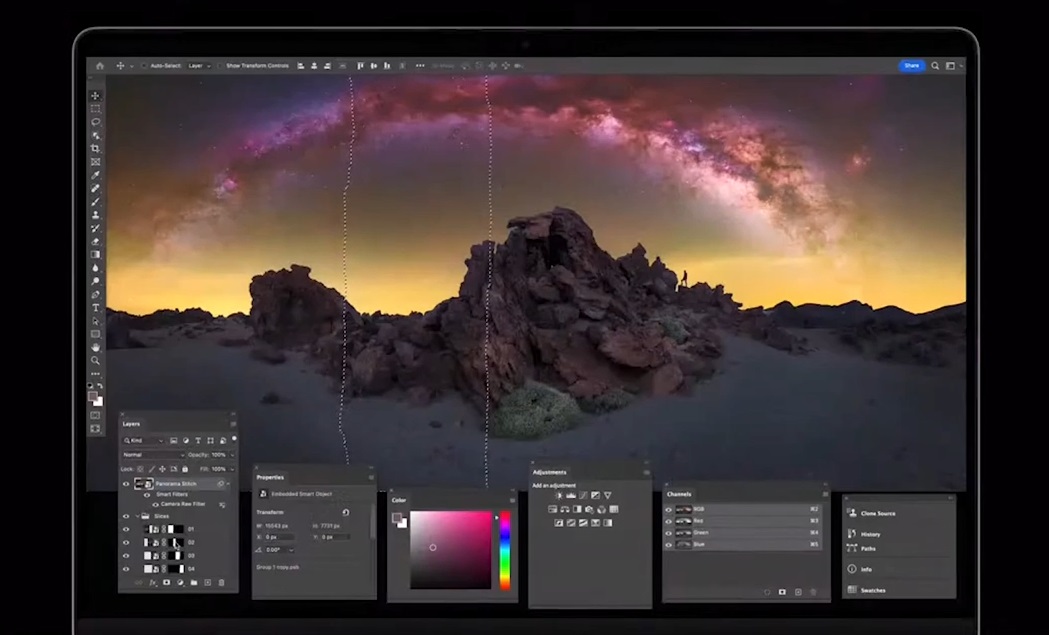The width and height of the screenshot is (1049, 635).
Task: Toggle layer filtering on/off dot
Action: tap(233, 439)
